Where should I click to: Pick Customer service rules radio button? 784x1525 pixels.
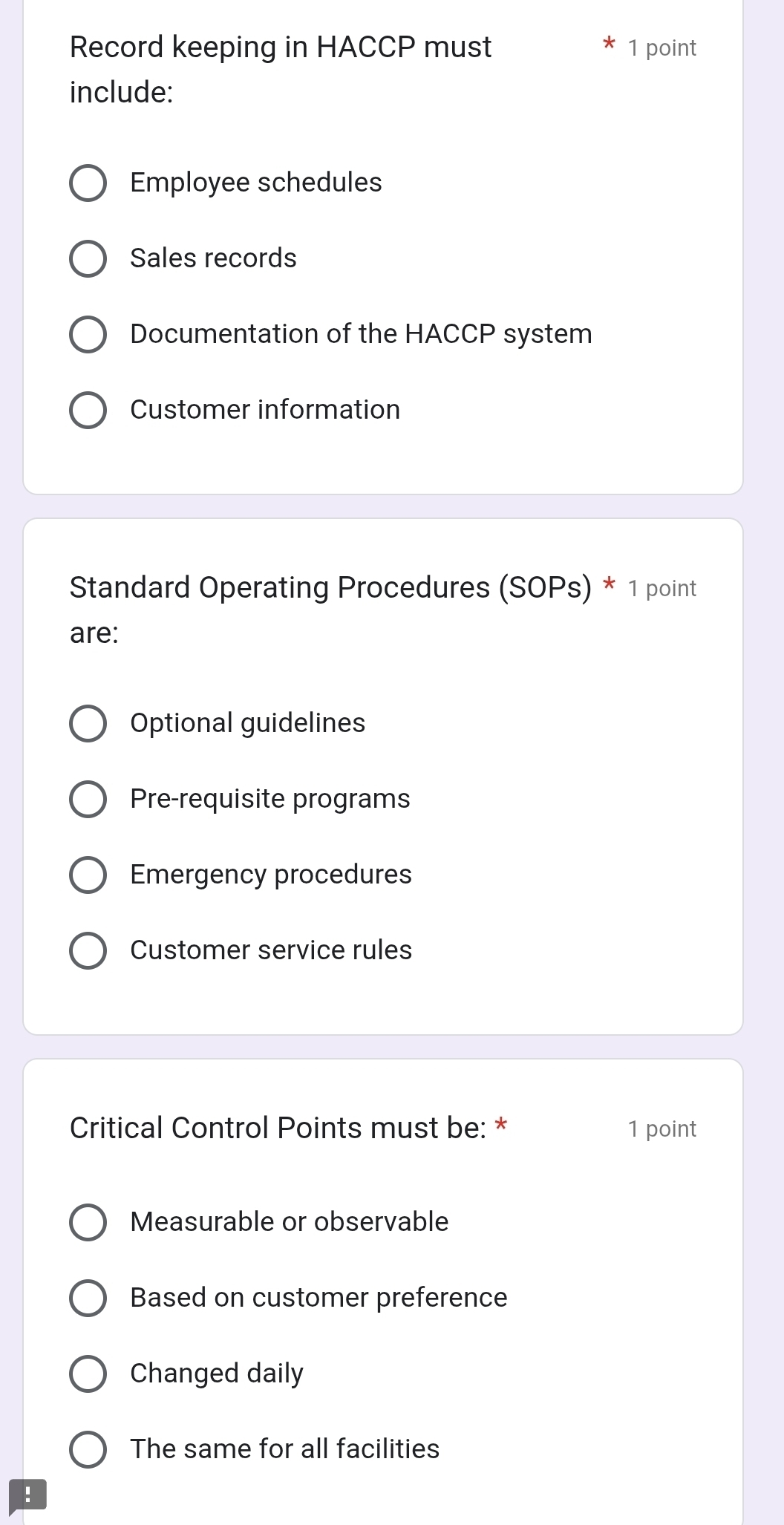[x=88, y=951]
